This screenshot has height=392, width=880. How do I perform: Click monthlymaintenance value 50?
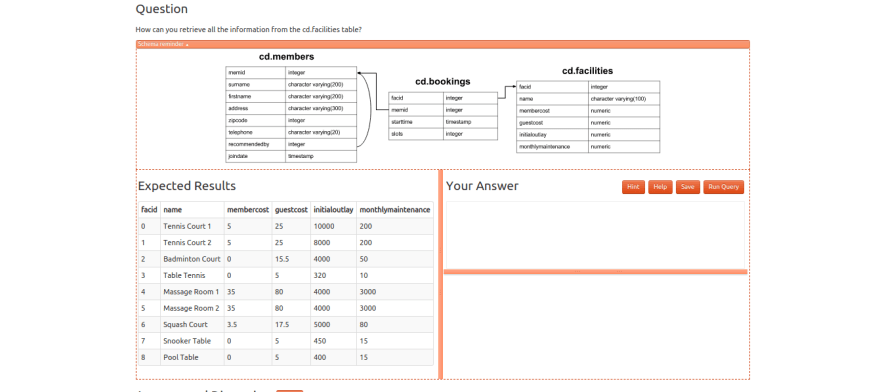395,259
